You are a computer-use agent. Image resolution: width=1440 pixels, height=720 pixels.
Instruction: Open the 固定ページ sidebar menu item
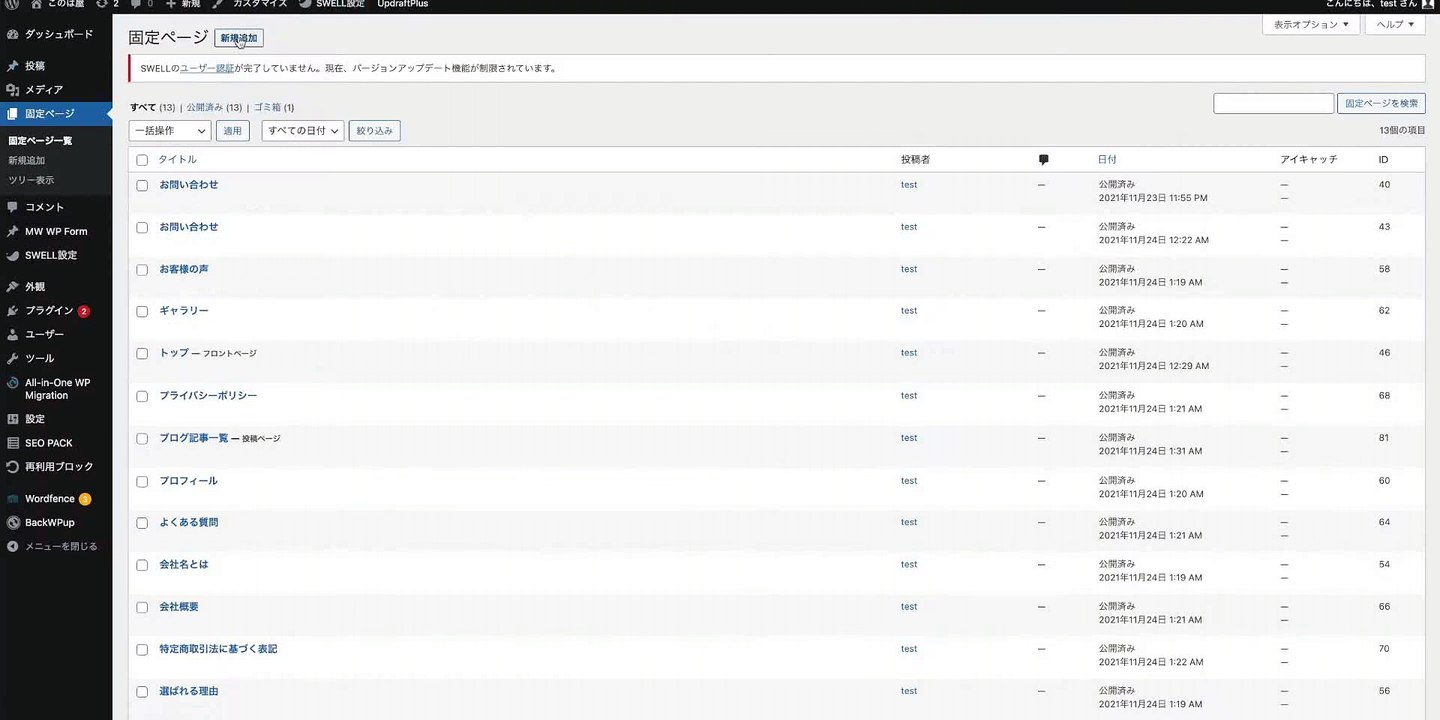56,114
